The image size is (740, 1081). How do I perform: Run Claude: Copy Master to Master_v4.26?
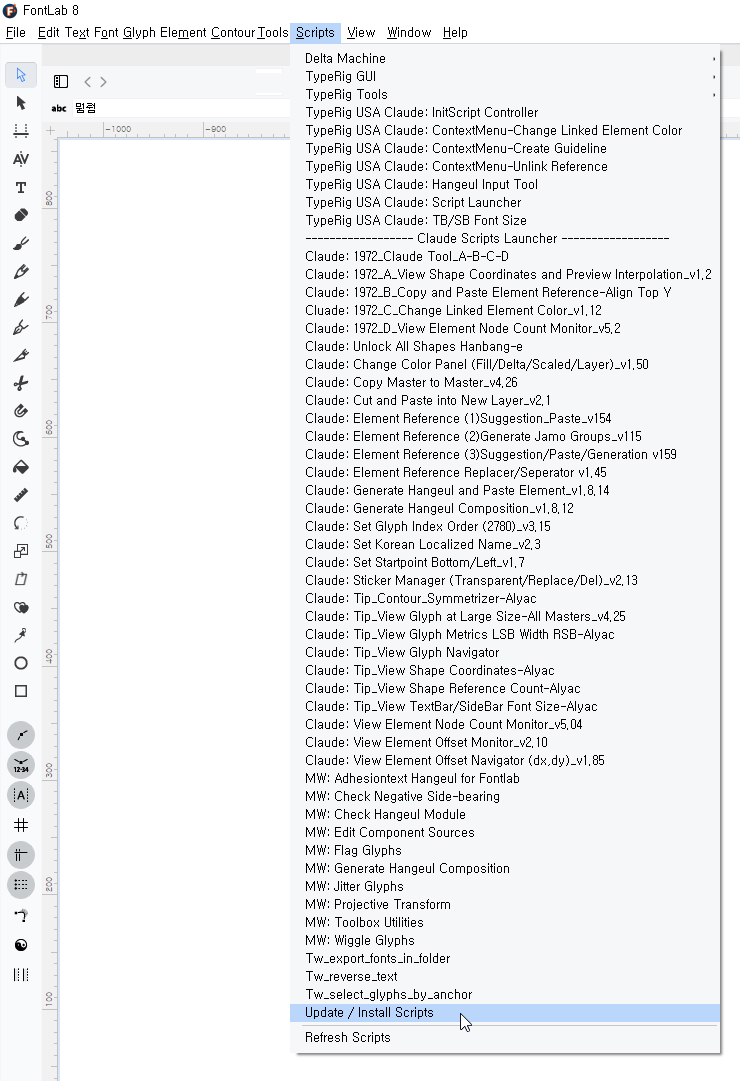505,383
